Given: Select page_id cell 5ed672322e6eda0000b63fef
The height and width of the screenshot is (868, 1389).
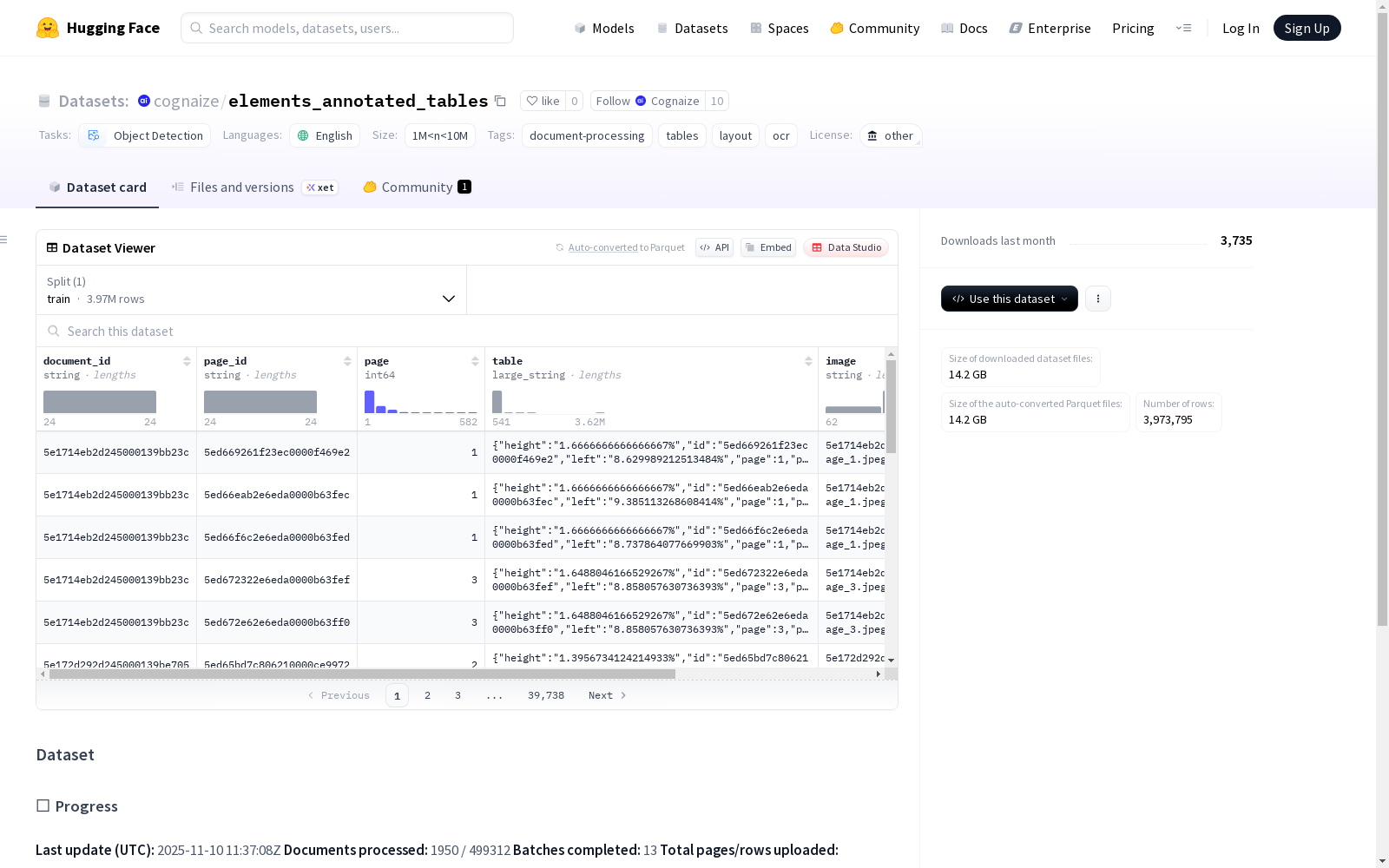Looking at the screenshot, I should [x=277, y=580].
